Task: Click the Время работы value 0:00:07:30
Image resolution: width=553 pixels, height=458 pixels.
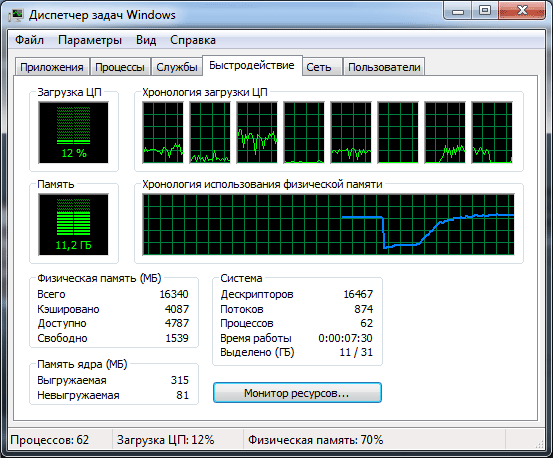Action: coord(345,338)
